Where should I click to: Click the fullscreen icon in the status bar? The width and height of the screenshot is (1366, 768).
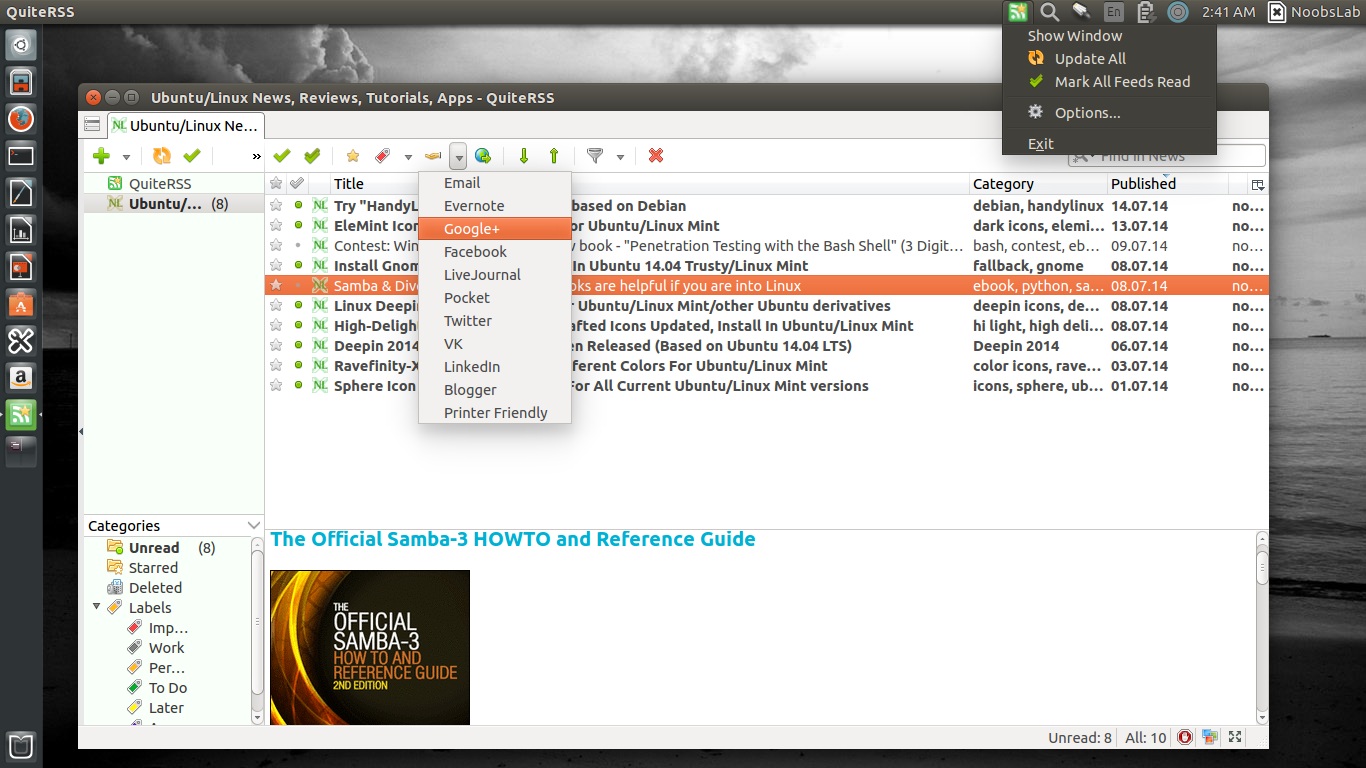coord(1236,738)
